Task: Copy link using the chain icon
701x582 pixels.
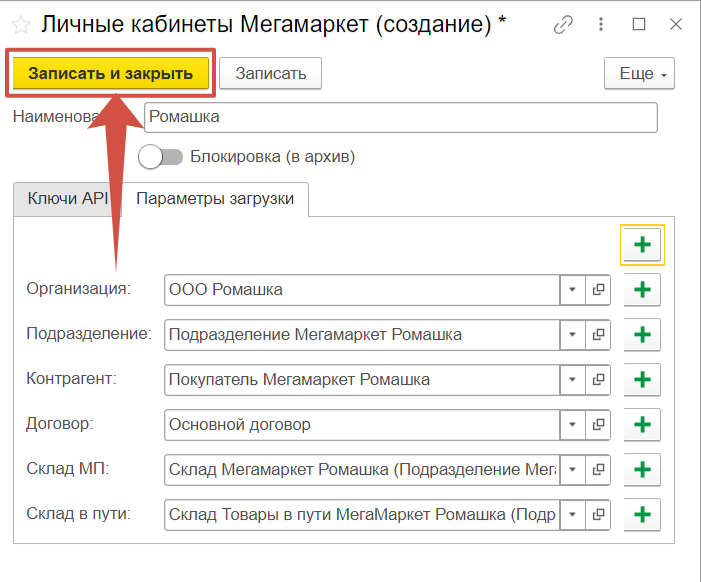Action: pos(564,24)
